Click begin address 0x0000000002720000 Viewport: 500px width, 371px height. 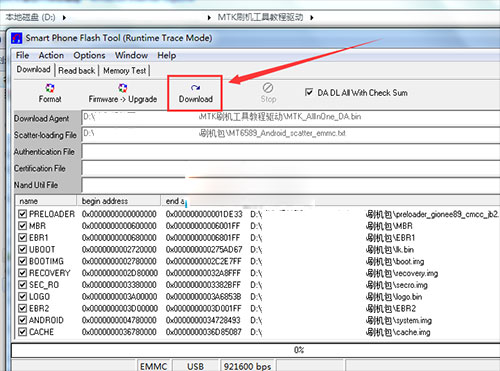(119, 249)
